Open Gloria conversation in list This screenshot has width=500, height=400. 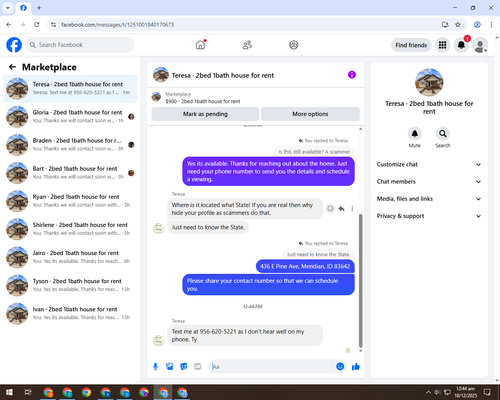[70, 117]
